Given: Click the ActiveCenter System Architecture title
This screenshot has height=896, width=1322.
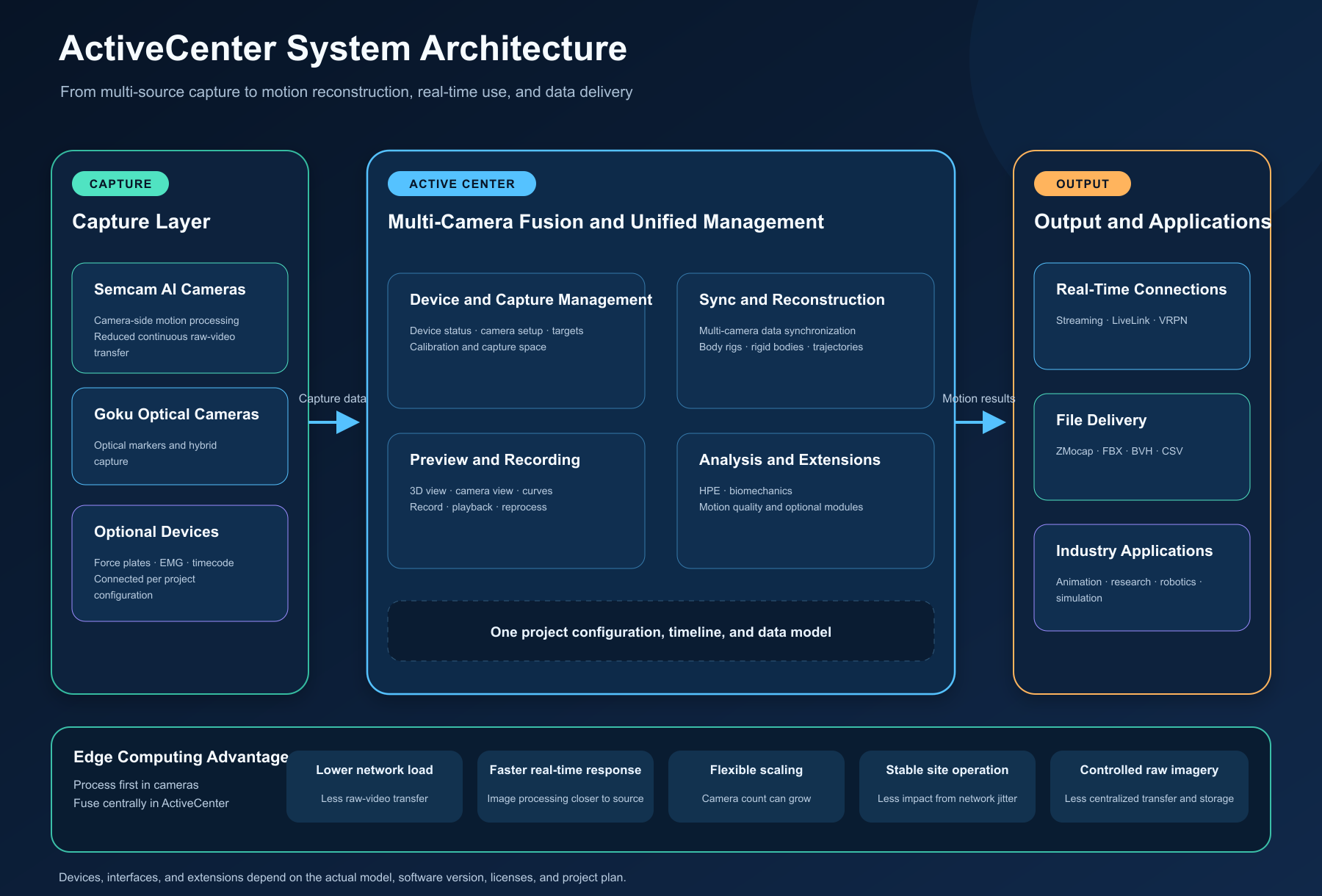Looking at the screenshot, I should 343,48.
